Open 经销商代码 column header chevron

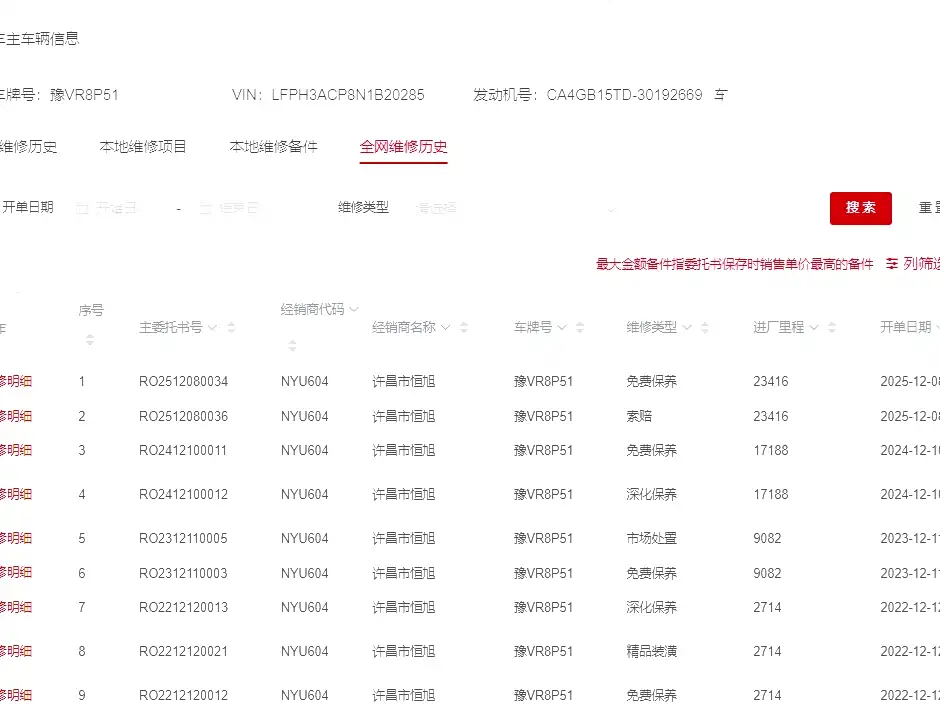tap(354, 310)
